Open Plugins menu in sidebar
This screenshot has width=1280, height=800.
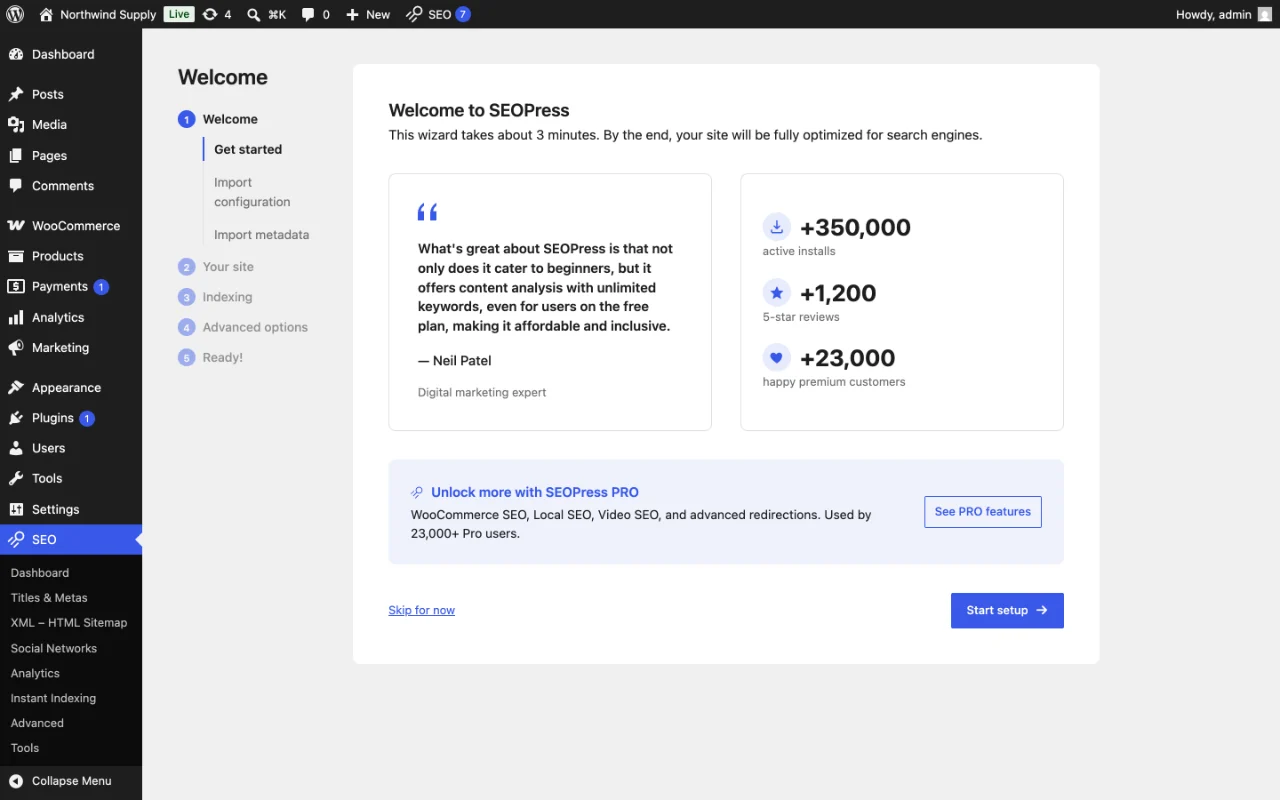click(71, 418)
